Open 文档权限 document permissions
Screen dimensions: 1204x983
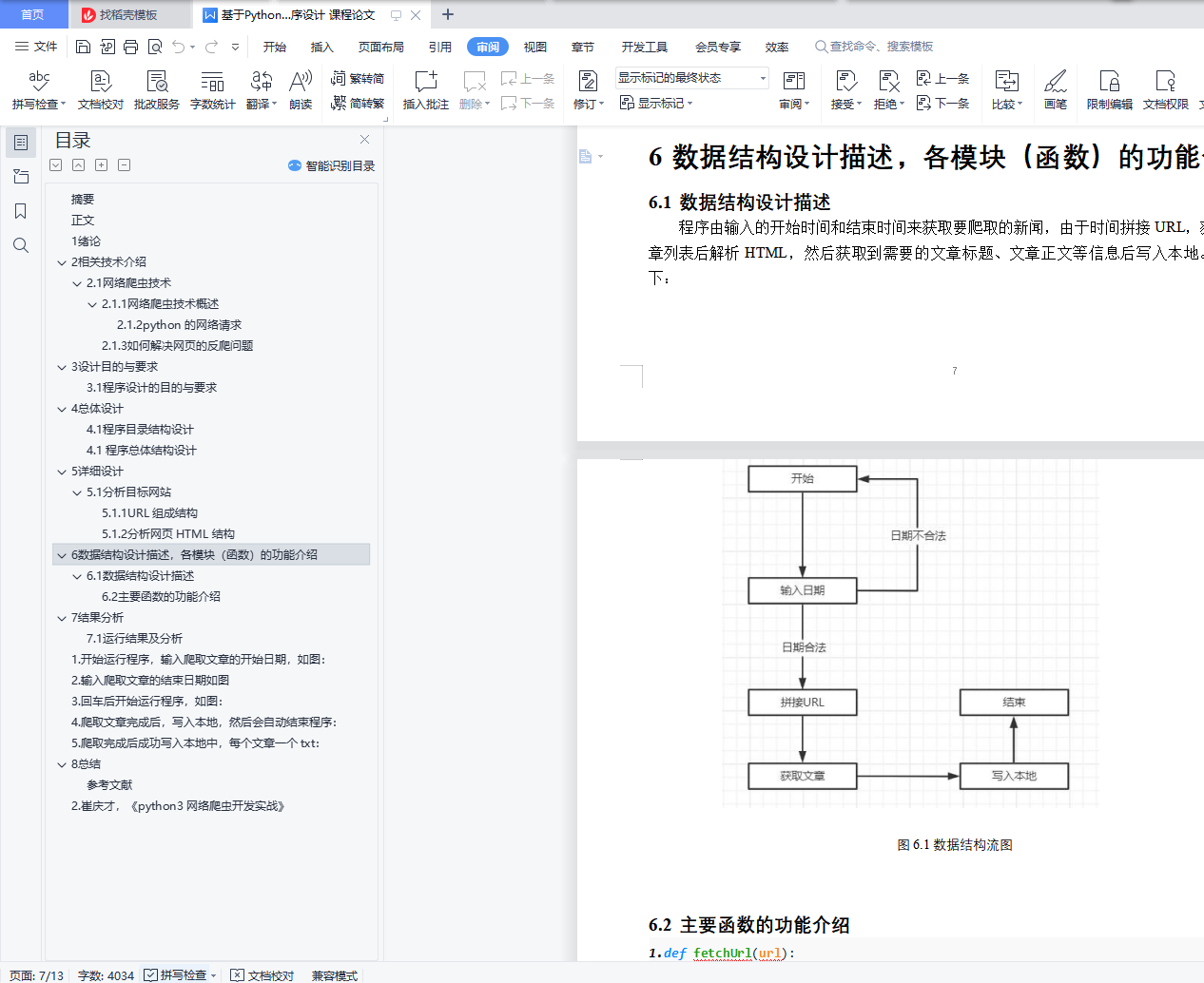pos(1166,91)
